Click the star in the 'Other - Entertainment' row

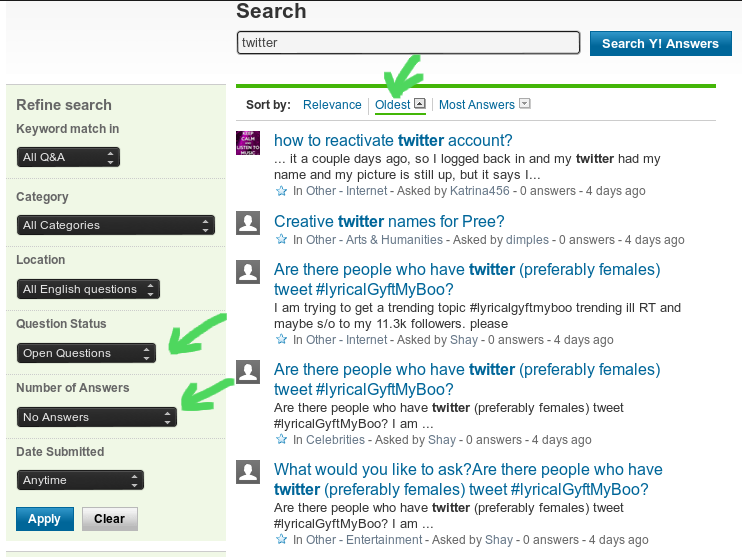click(282, 539)
